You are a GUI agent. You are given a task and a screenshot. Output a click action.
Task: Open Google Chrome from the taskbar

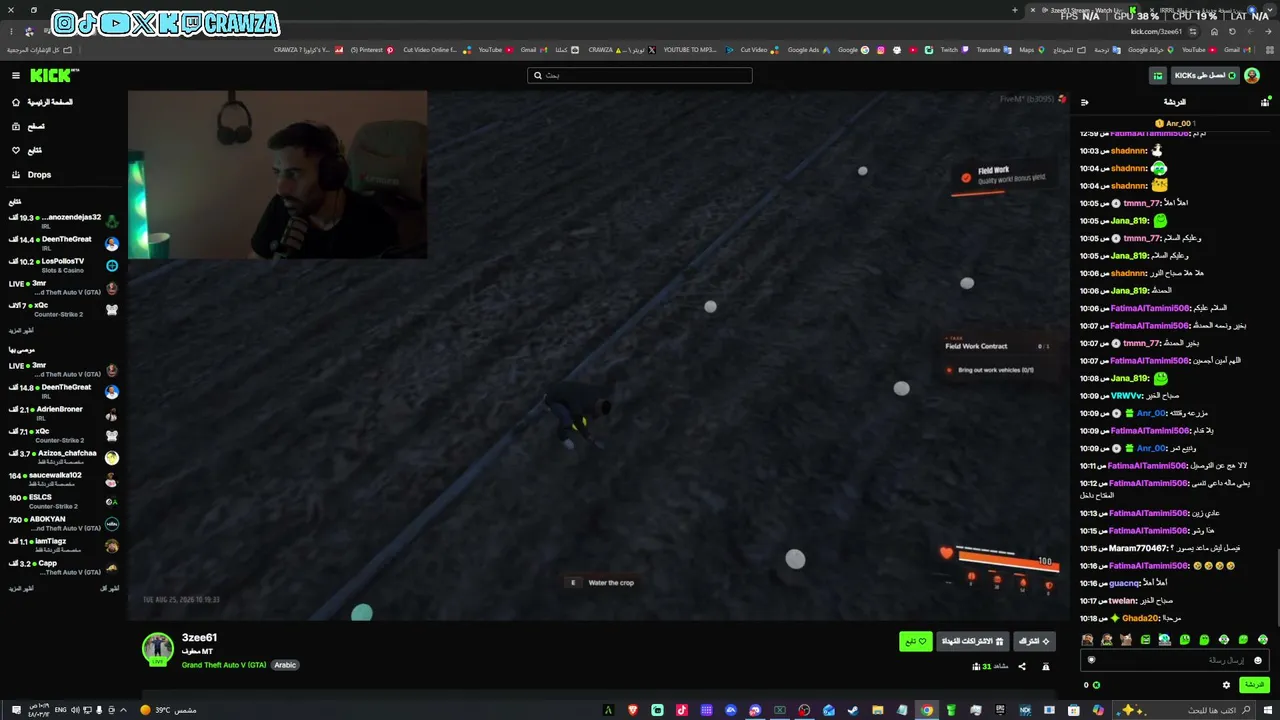click(x=927, y=710)
